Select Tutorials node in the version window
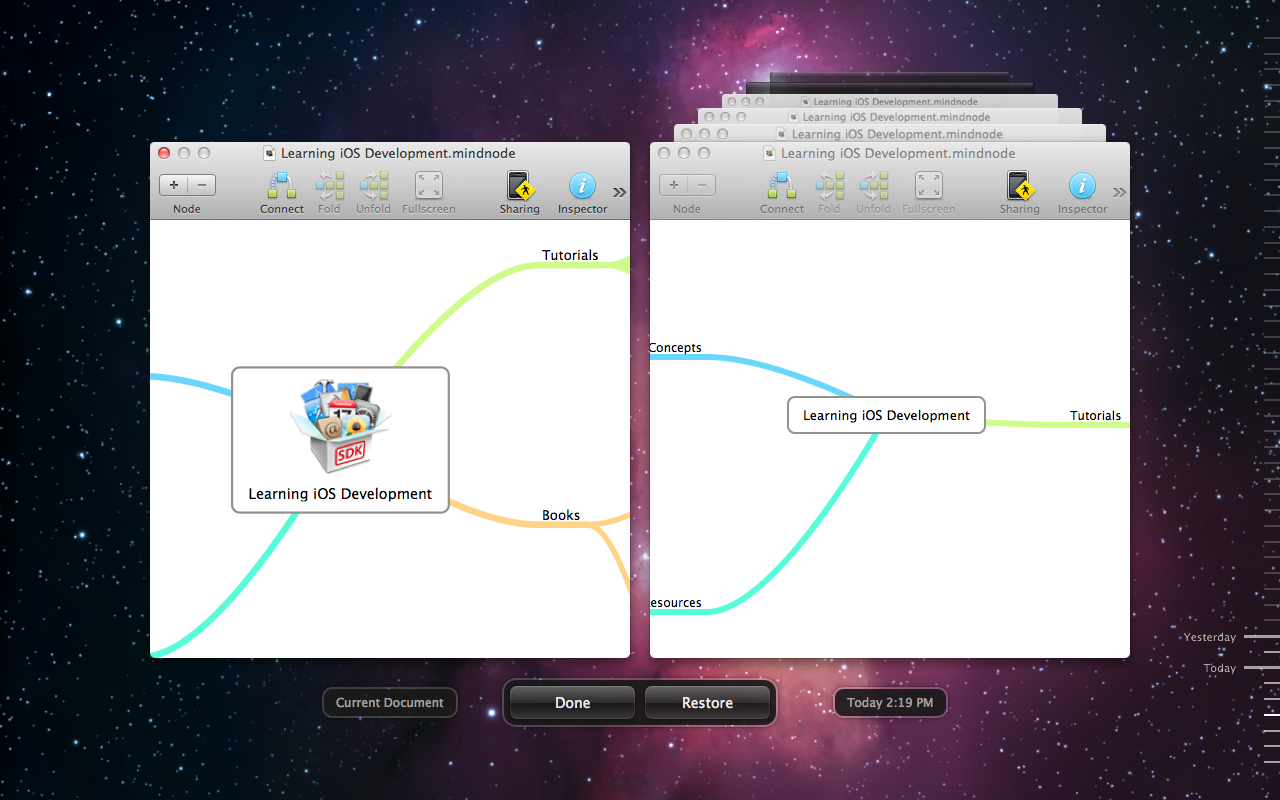The width and height of the screenshot is (1280, 800). tap(1095, 415)
